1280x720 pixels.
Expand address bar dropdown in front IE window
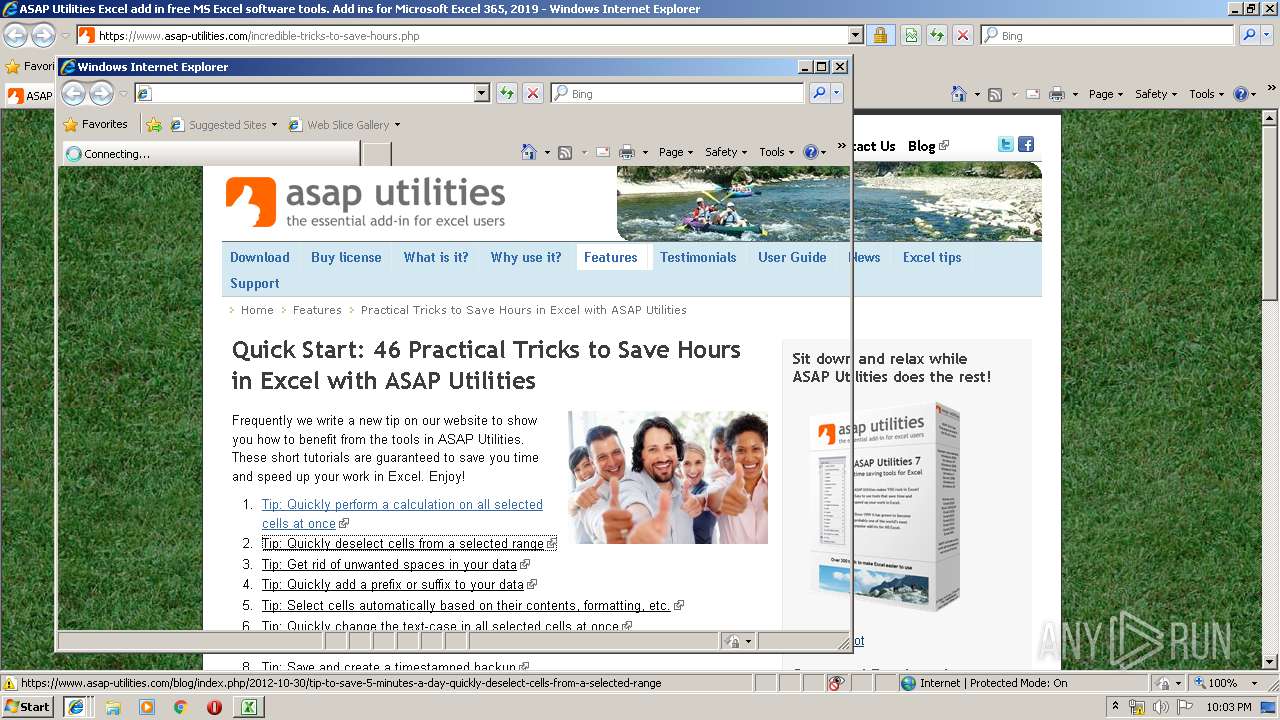coord(481,93)
